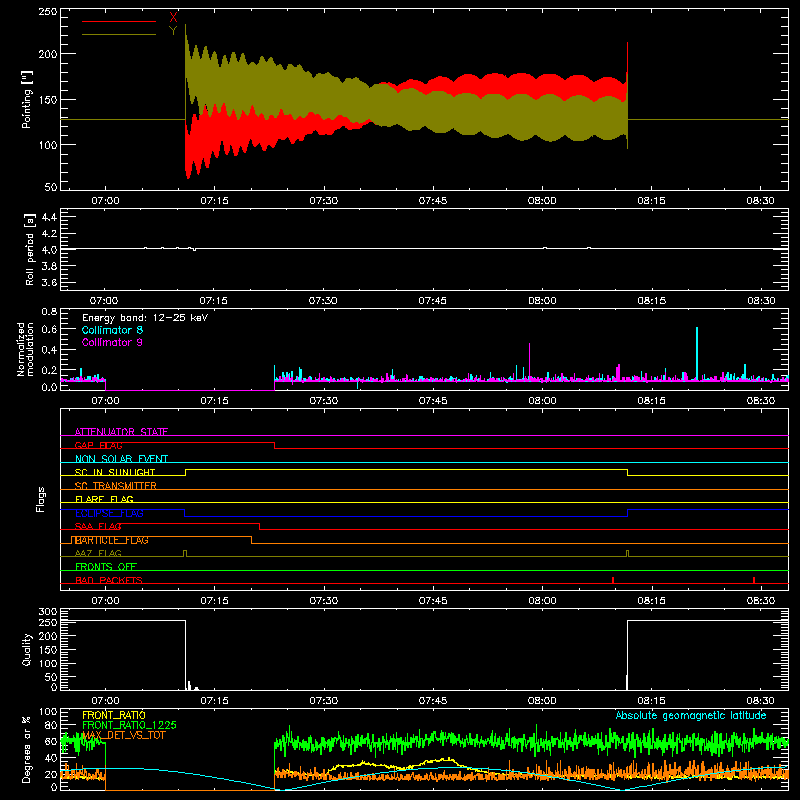Click the A4Z_FLAG pulse near 07:11
This screenshot has height=800, width=800.
point(185,553)
